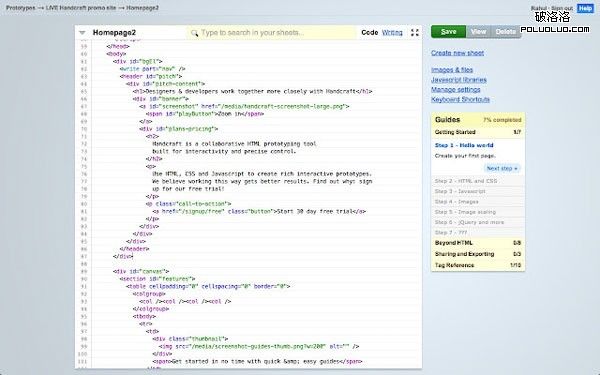Image resolution: width=600 pixels, height=375 pixels.
Task: Click the div id="canvas" code line
Action: (x=141, y=271)
